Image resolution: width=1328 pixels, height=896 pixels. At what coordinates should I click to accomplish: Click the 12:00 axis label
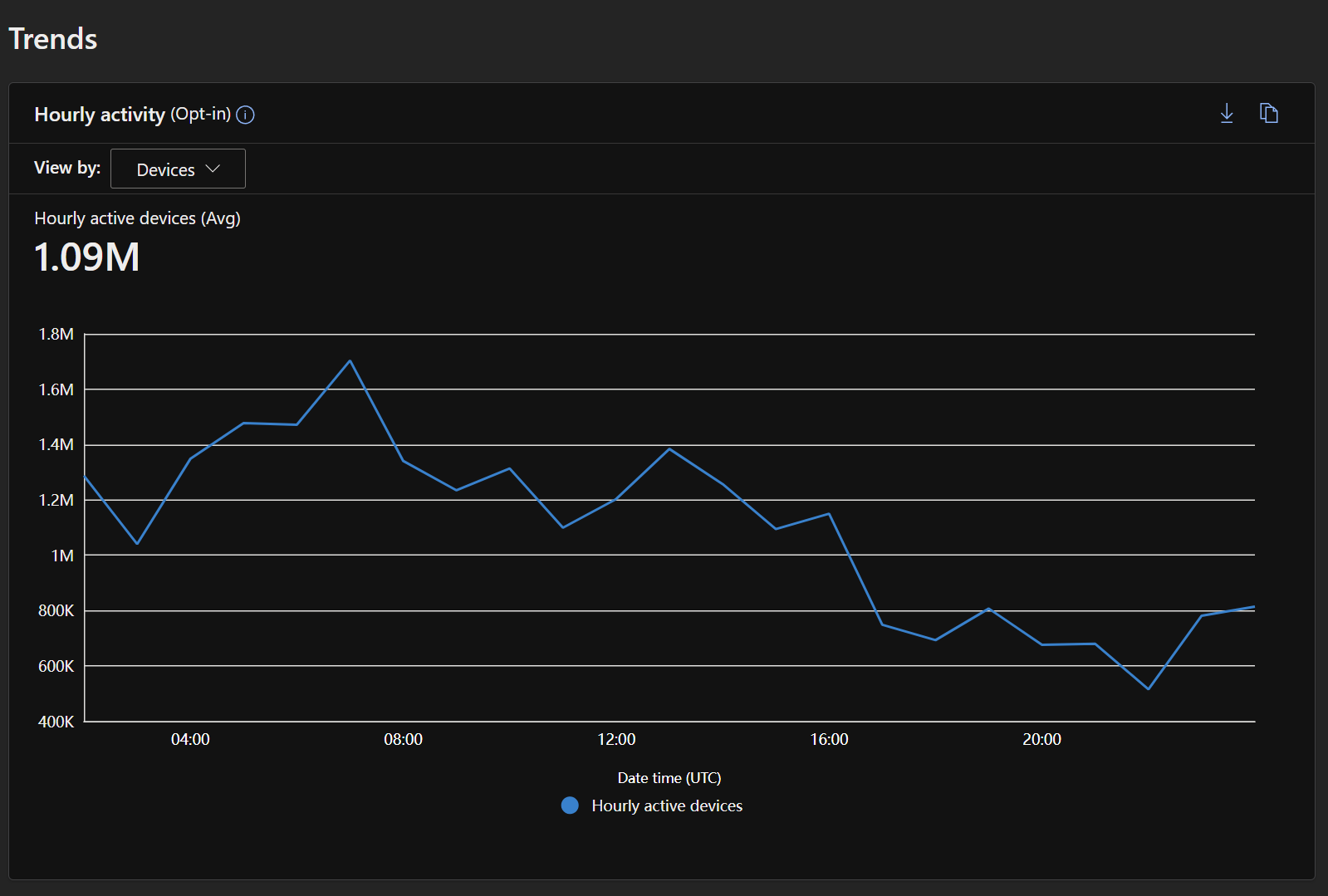[x=616, y=739]
